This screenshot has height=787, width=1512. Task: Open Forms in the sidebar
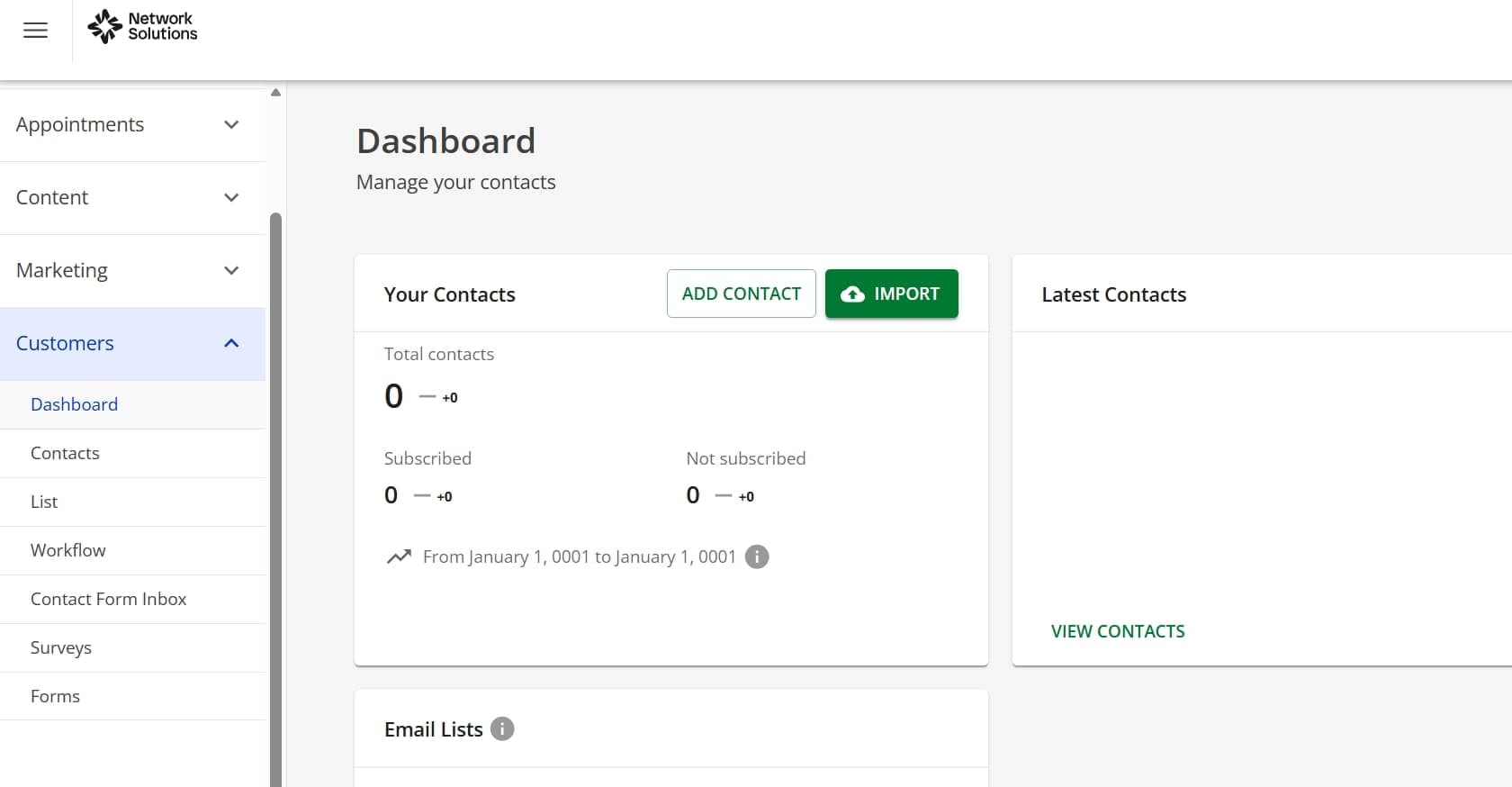coord(133,696)
